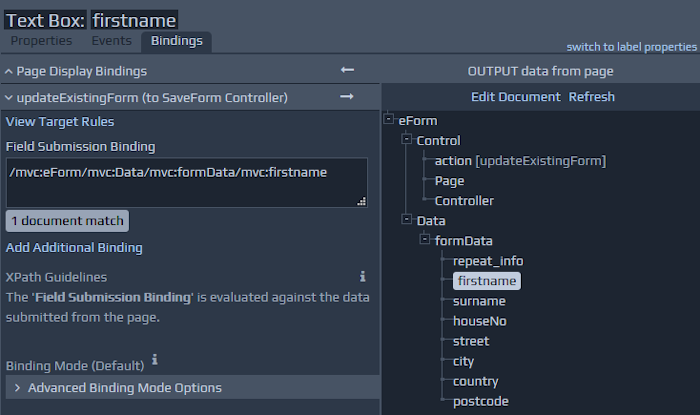Collapse the Page Display Bindings section
Screen dimensions: 700x415
8,71
